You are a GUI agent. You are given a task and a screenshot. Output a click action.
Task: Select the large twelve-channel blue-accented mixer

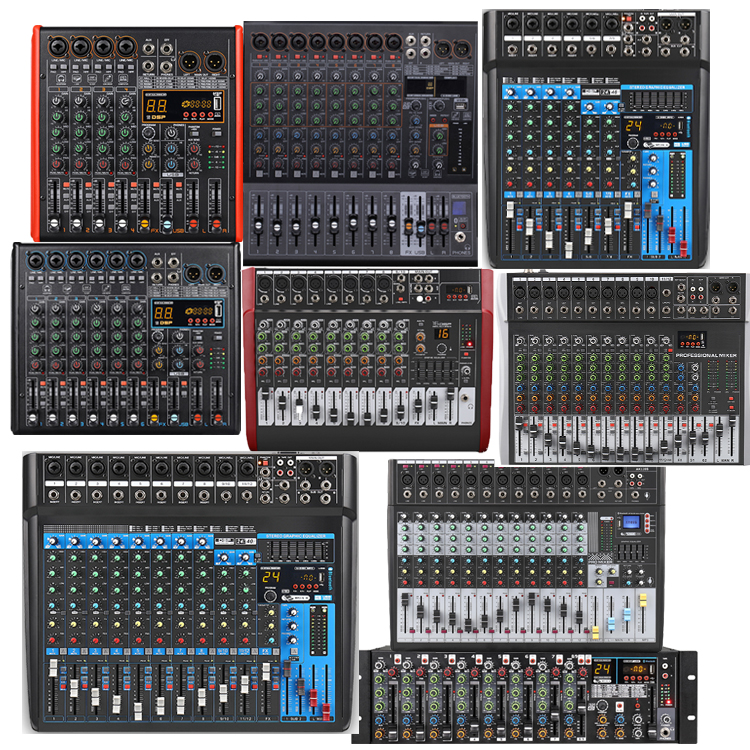pos(190,593)
